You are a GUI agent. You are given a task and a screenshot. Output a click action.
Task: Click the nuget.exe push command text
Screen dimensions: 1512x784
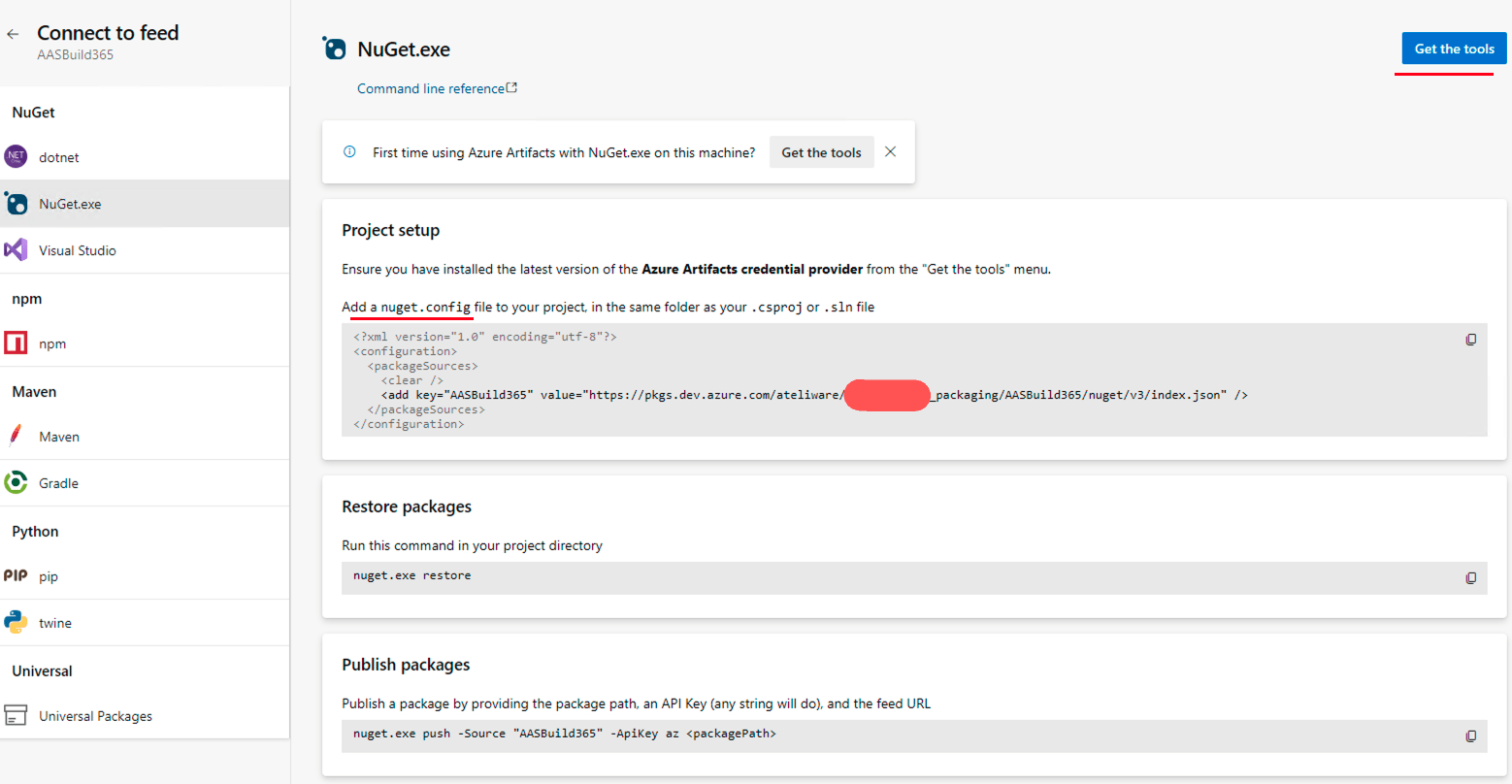(x=565, y=734)
